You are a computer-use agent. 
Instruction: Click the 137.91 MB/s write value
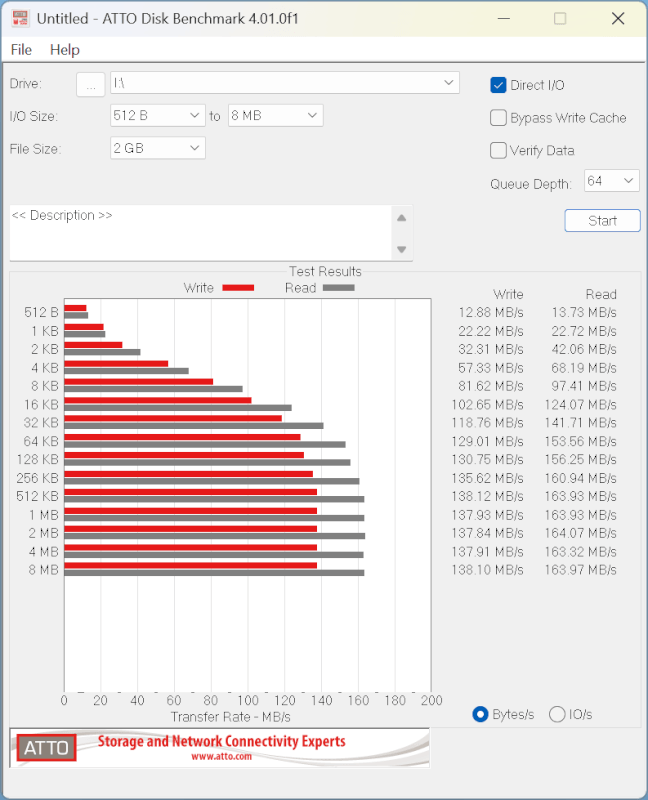488,552
